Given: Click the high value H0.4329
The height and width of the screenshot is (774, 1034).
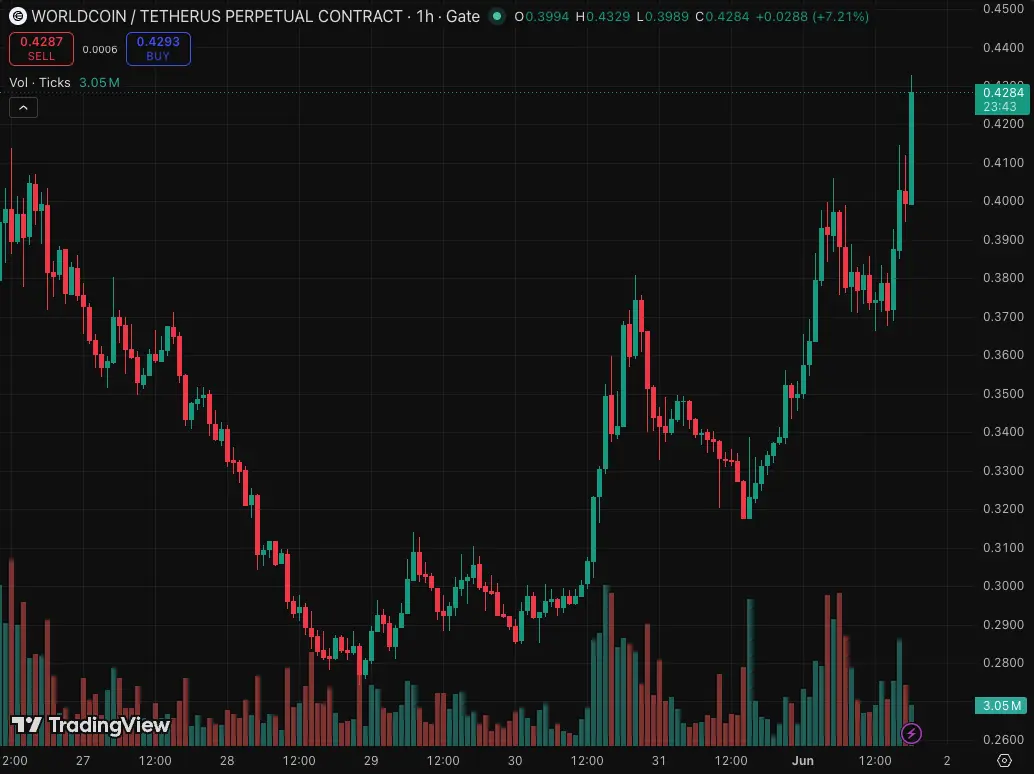Looking at the screenshot, I should point(603,16).
